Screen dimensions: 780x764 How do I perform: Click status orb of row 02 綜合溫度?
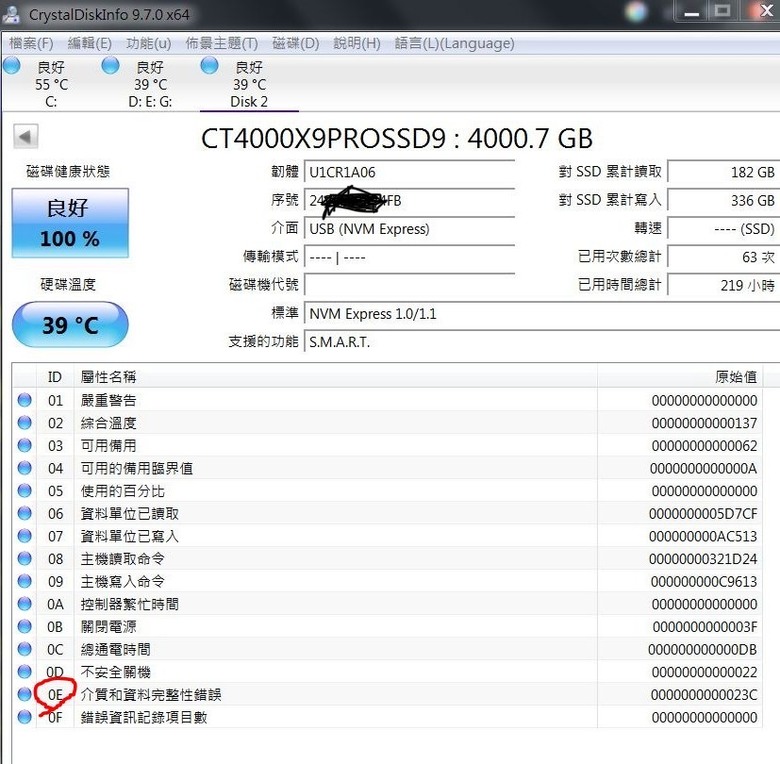point(24,423)
